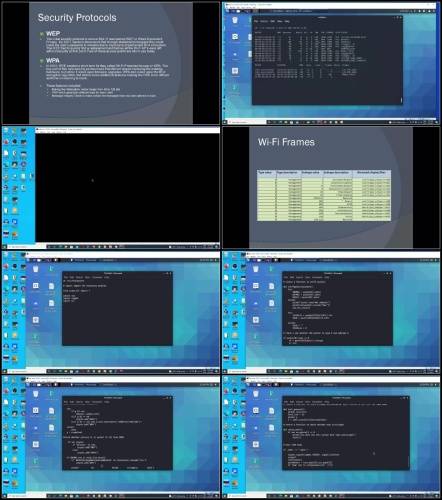Open the Wi-Fi Frames slide thumbnail
Image resolution: width=442 pixels, height=500 pixels.
[x=331, y=187]
